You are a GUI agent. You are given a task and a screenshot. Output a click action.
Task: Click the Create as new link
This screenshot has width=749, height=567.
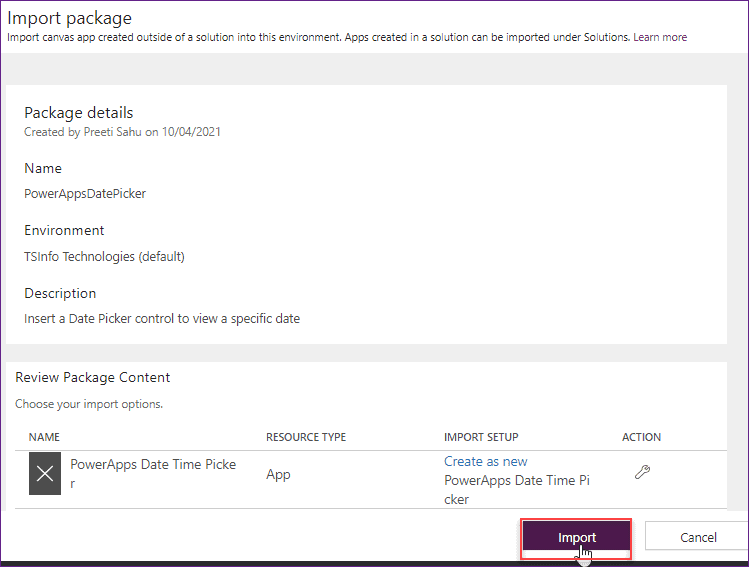point(485,461)
